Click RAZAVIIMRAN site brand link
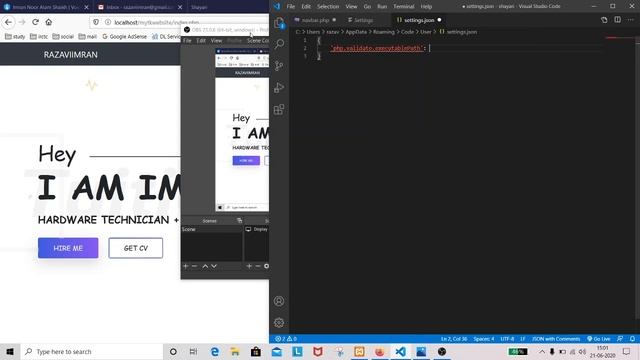The height and width of the screenshot is (360, 640). 71,55
